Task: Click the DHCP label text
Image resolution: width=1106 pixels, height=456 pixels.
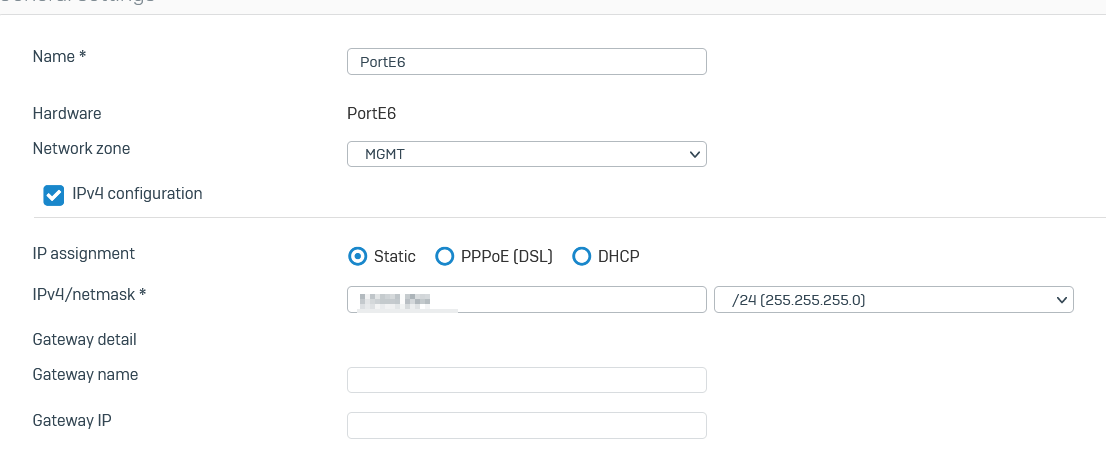Action: pyautogui.click(x=619, y=256)
